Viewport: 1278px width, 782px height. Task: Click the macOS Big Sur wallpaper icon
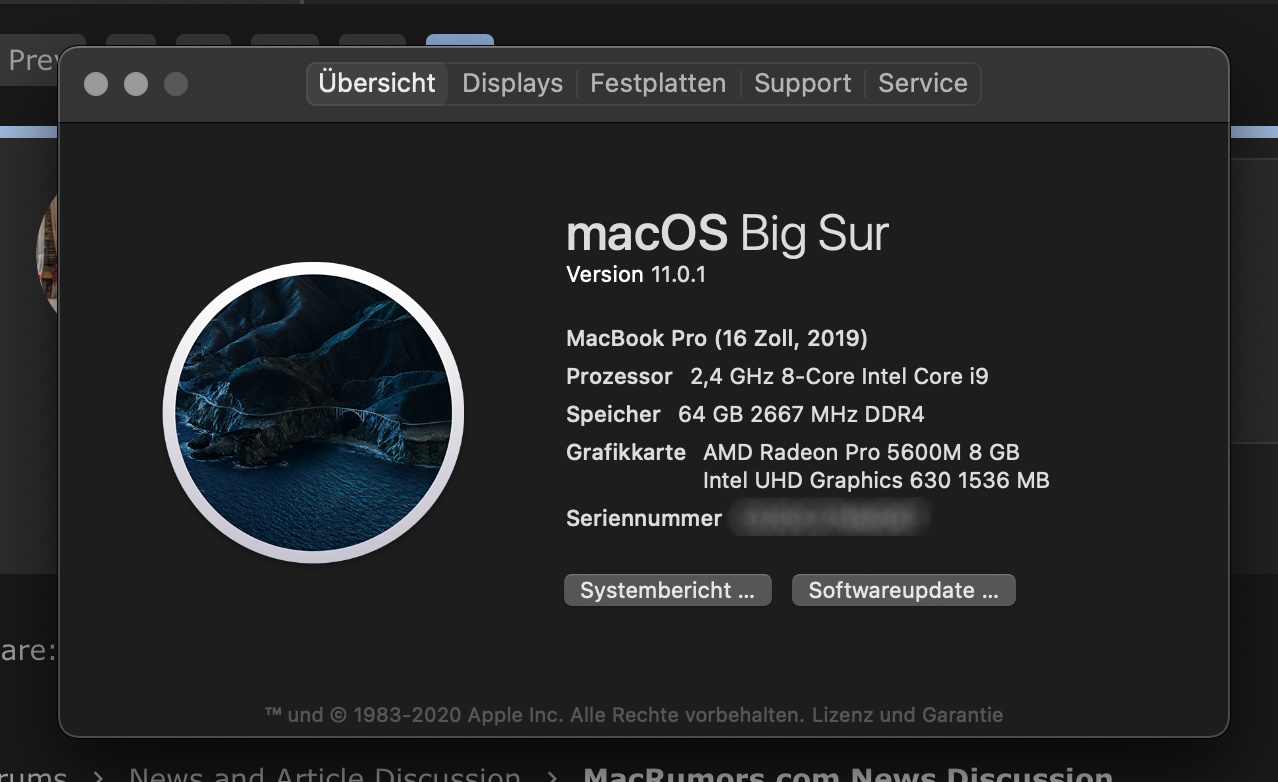pyautogui.click(x=313, y=412)
